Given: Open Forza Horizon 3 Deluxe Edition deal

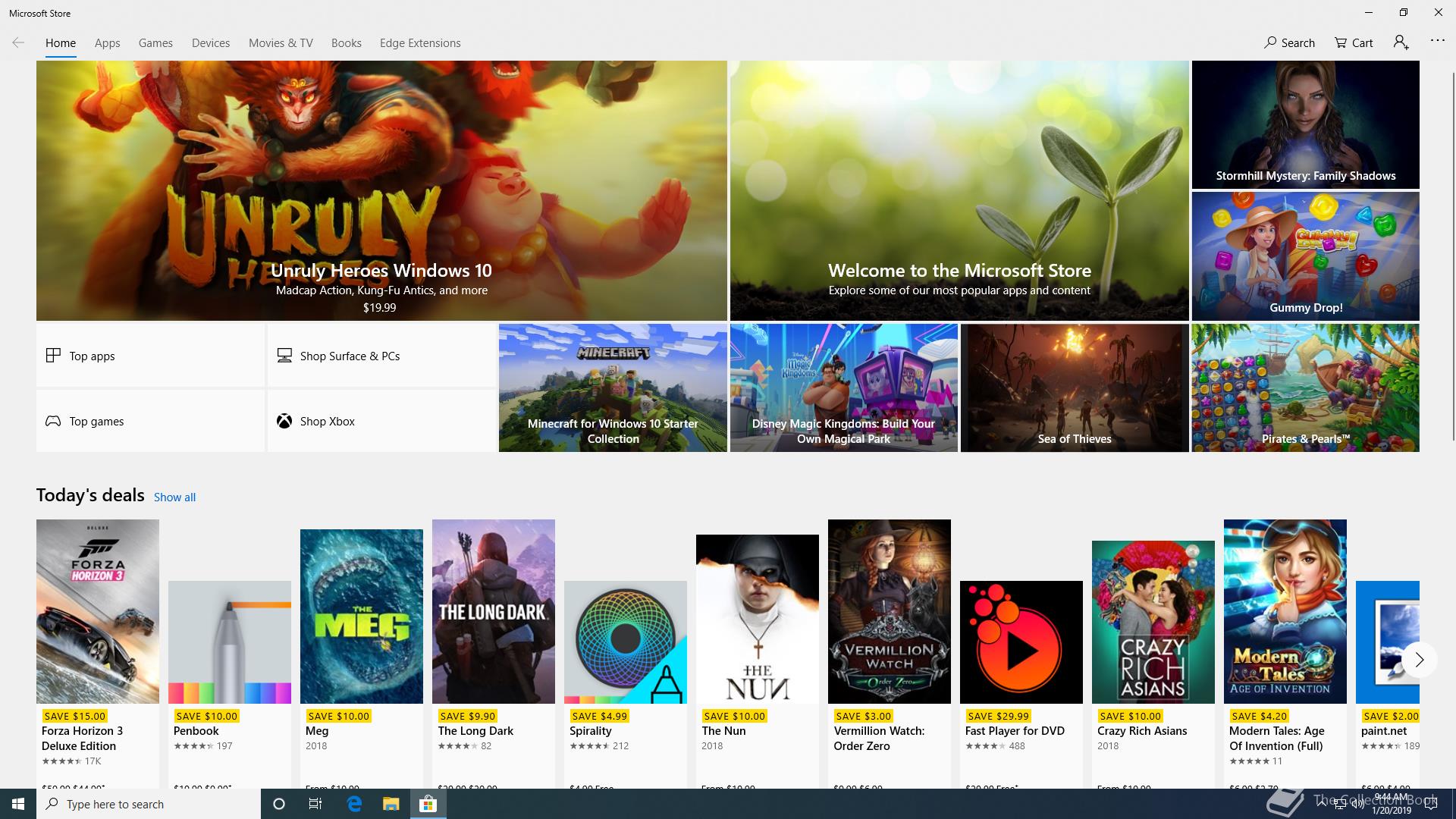Looking at the screenshot, I should click(x=98, y=654).
